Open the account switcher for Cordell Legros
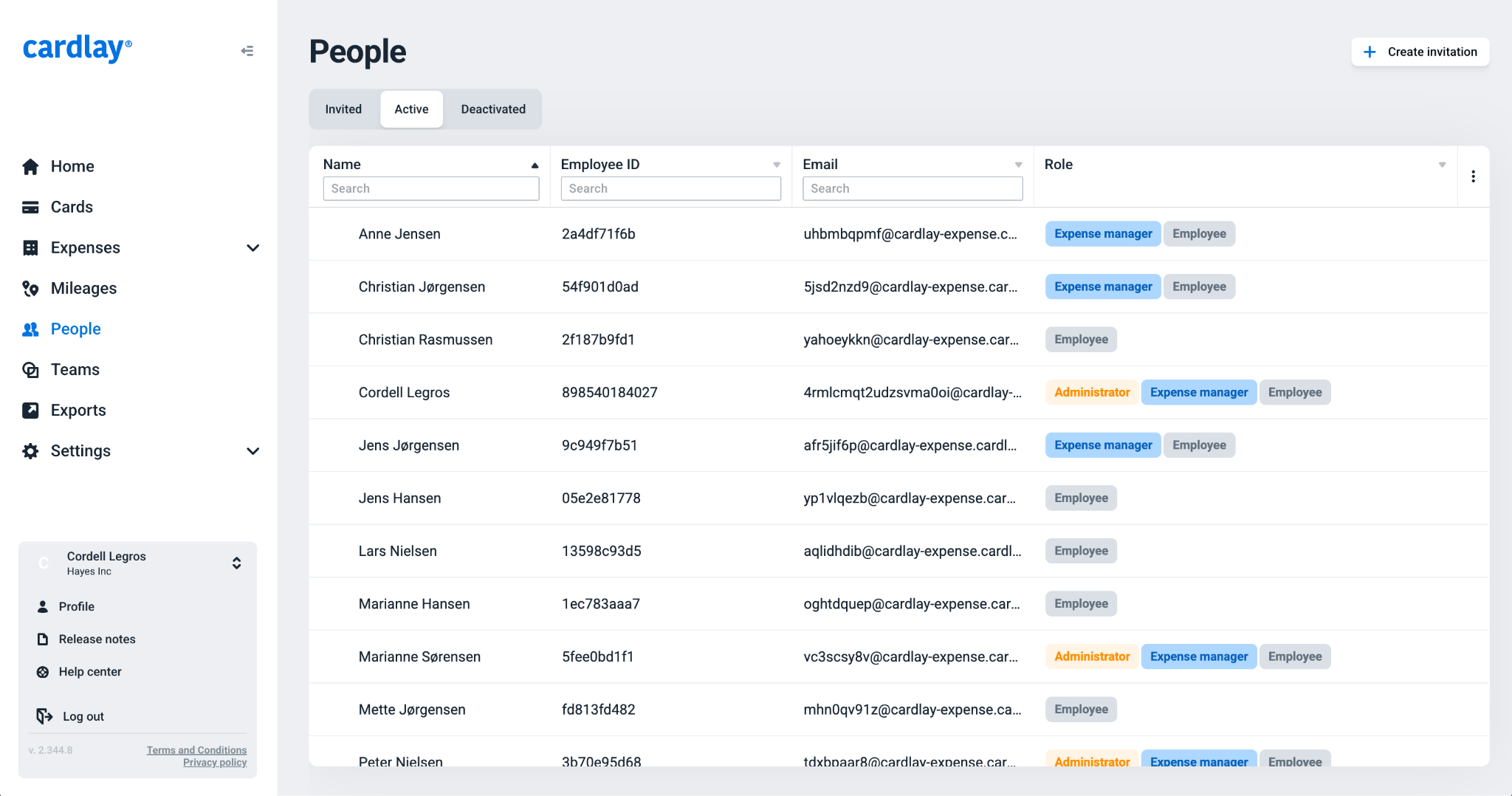 236,563
